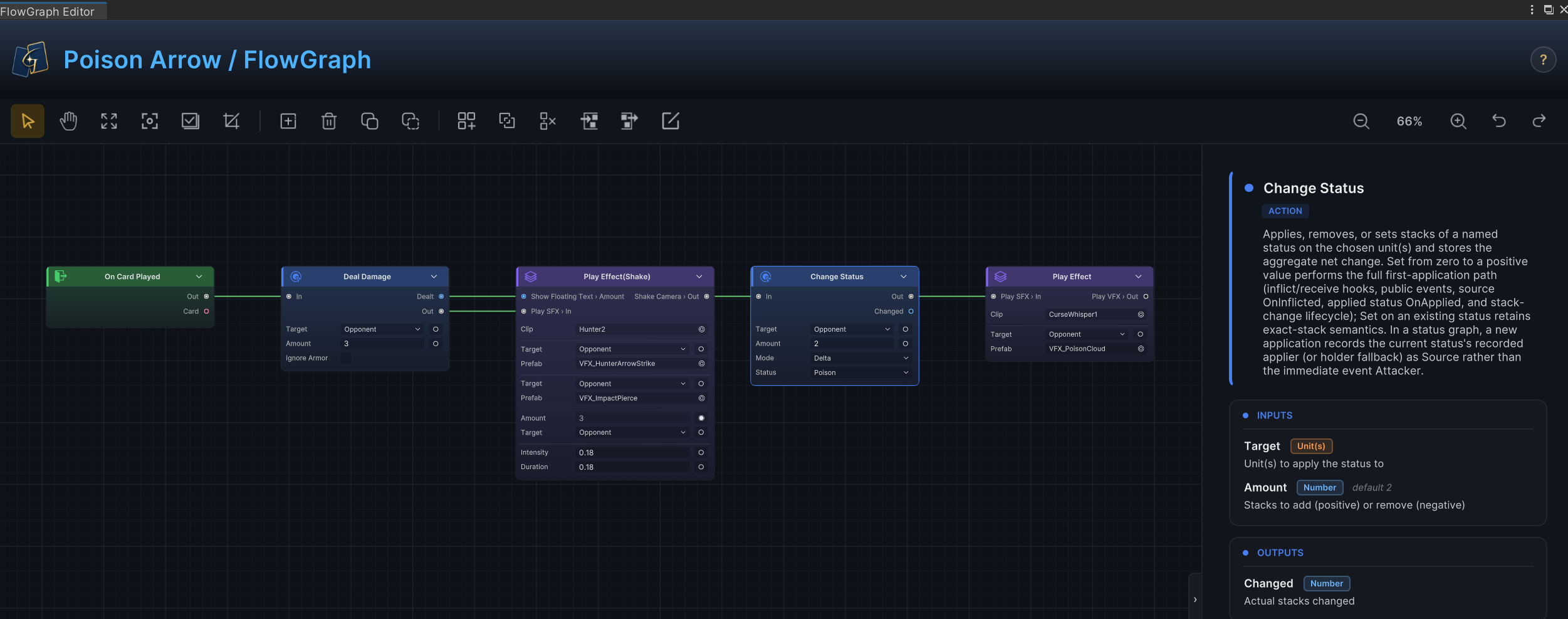Viewport: 1568px width, 619px height.
Task: Click the Deal Damage Amount field
Action: pos(383,344)
